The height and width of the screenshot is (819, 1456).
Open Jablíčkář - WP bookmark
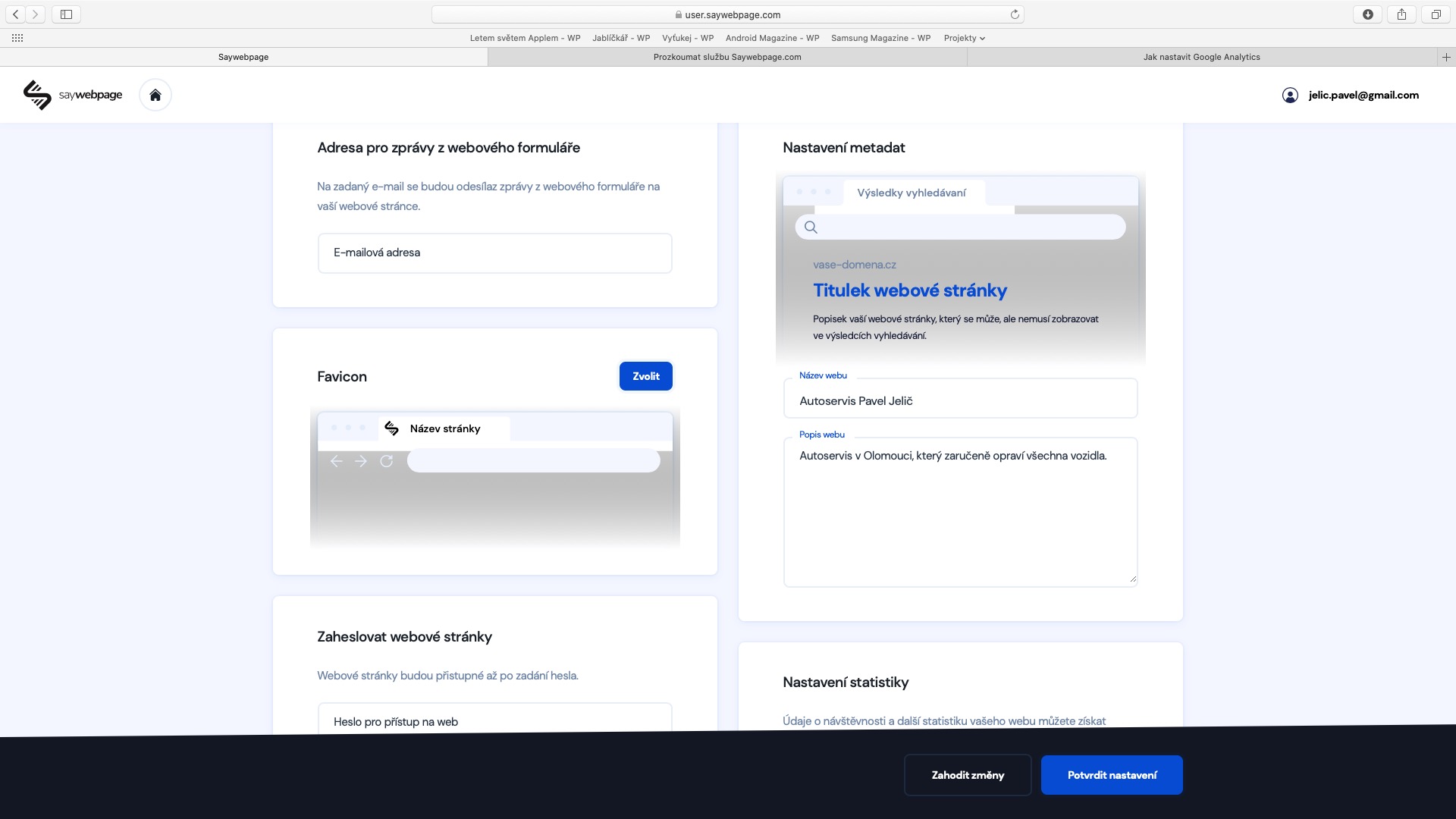point(621,38)
